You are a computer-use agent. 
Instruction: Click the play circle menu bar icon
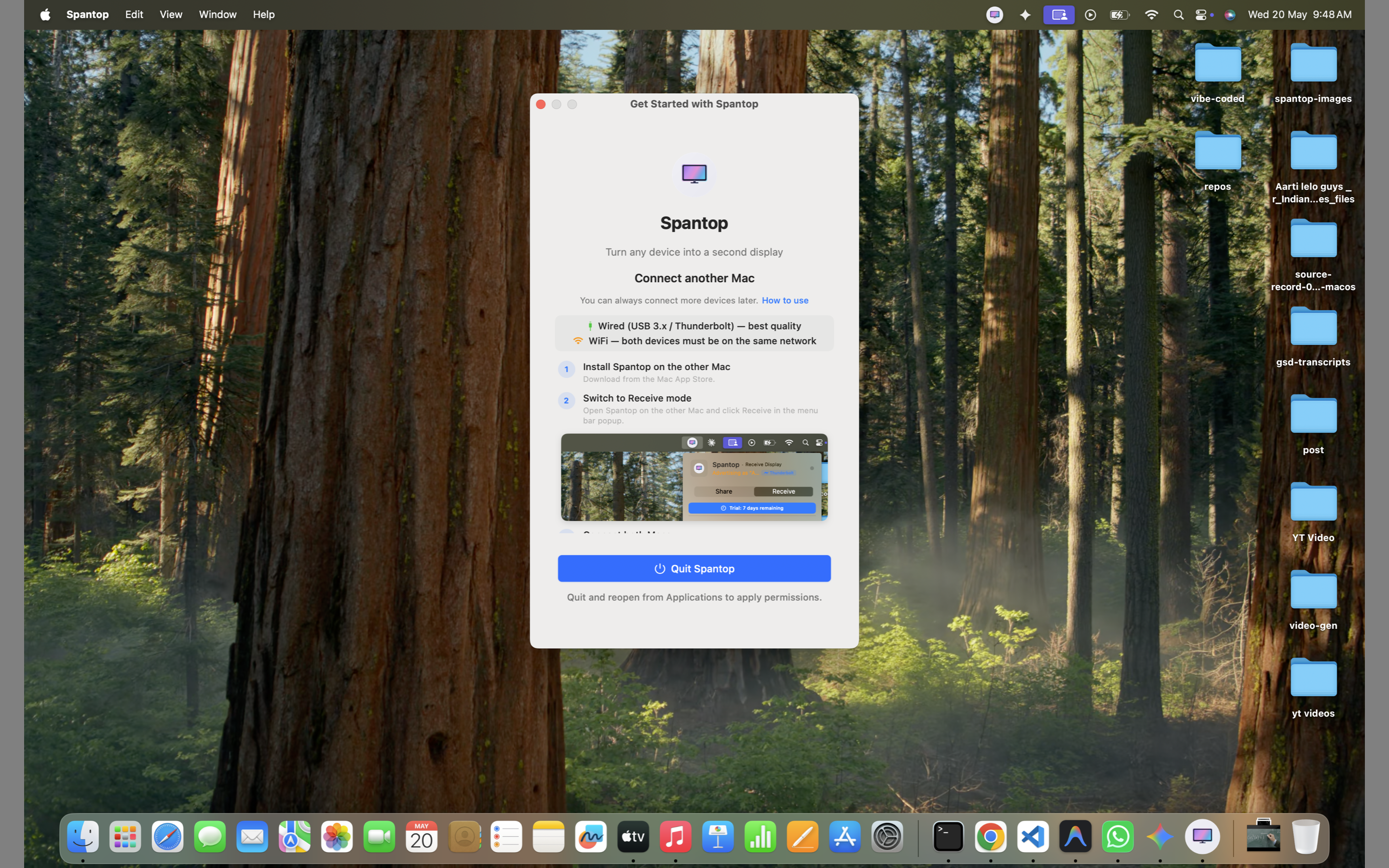(x=1090, y=14)
